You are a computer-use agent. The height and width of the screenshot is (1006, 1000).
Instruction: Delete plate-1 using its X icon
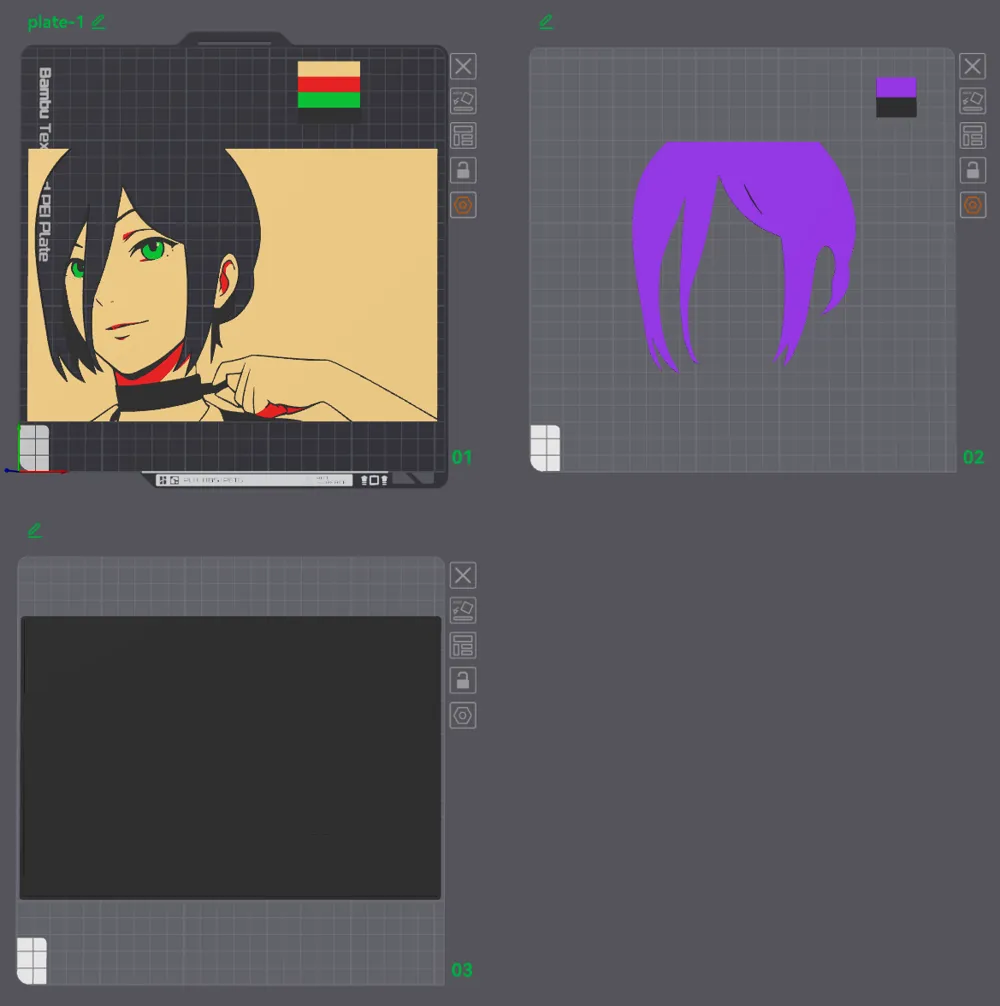pyautogui.click(x=463, y=66)
